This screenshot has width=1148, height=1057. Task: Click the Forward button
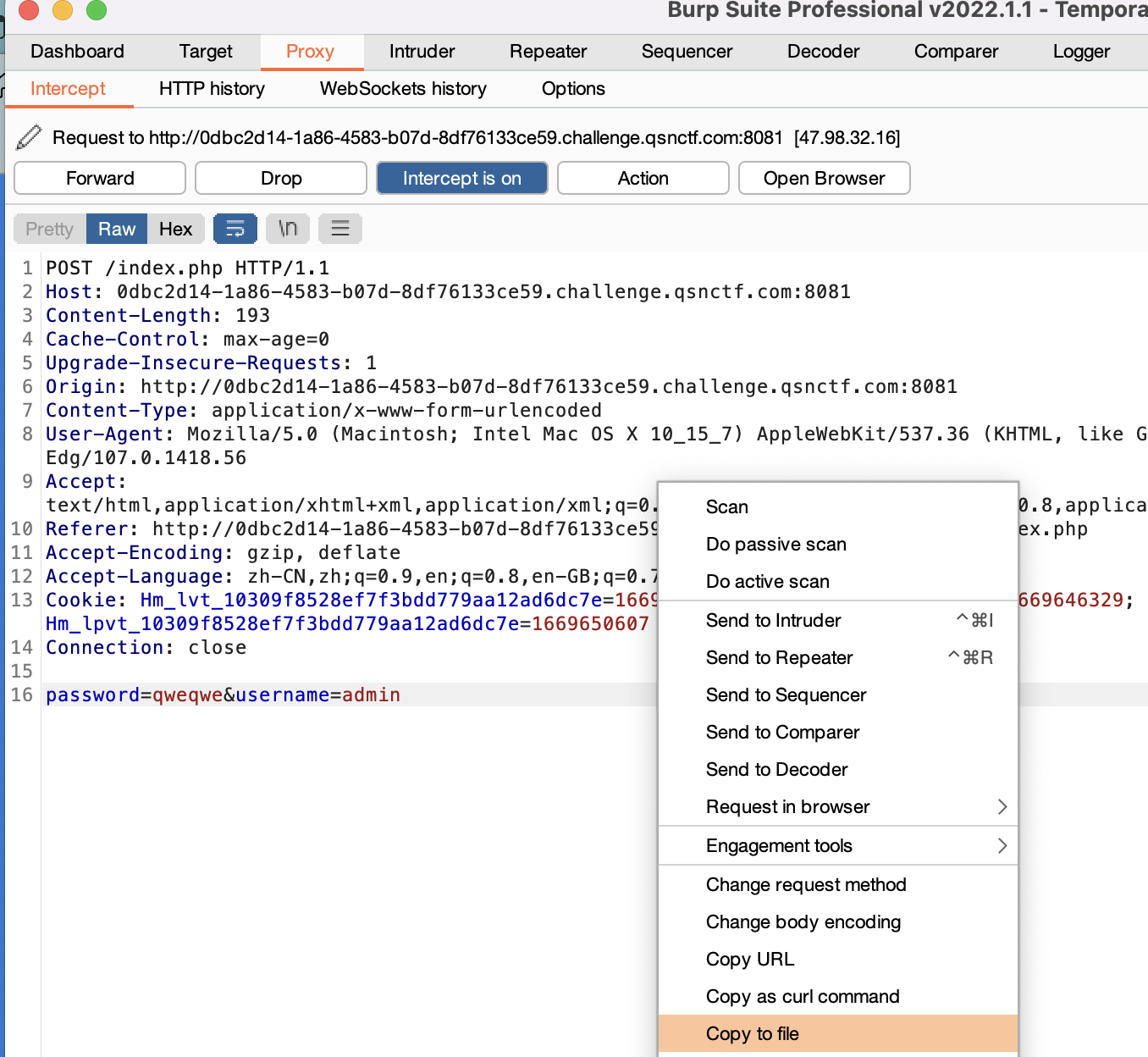coord(100,178)
